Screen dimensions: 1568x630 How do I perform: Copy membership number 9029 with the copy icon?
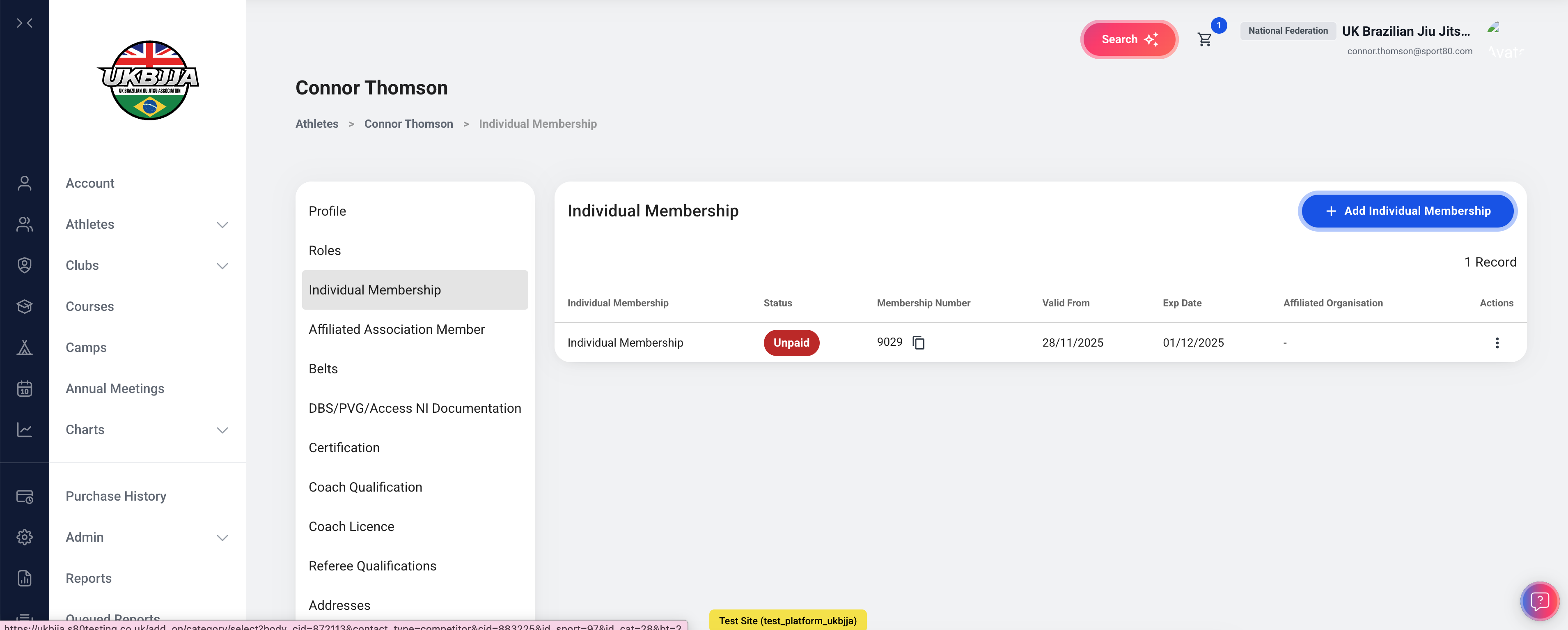click(919, 343)
